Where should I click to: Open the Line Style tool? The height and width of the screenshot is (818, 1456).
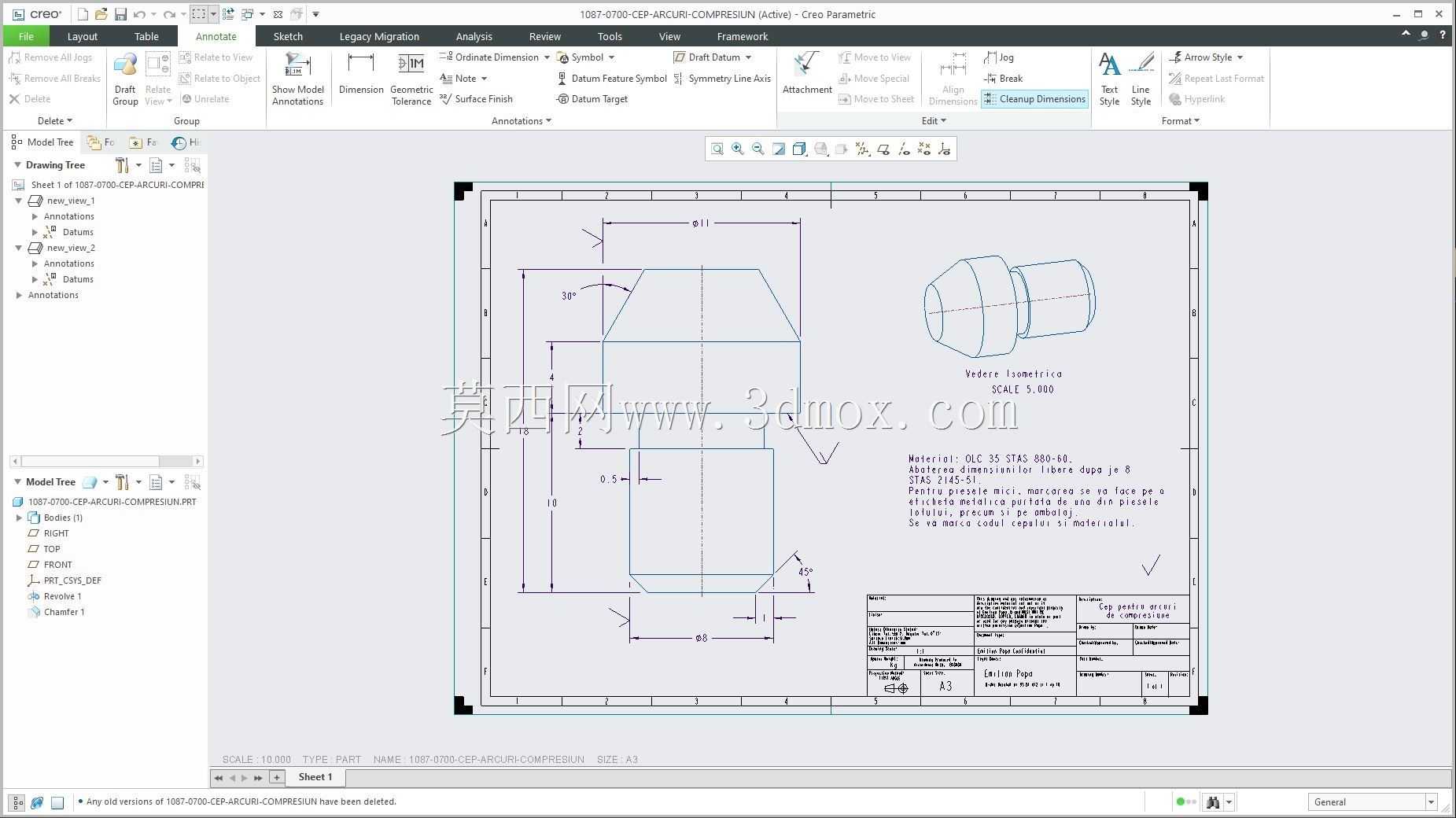1141,79
